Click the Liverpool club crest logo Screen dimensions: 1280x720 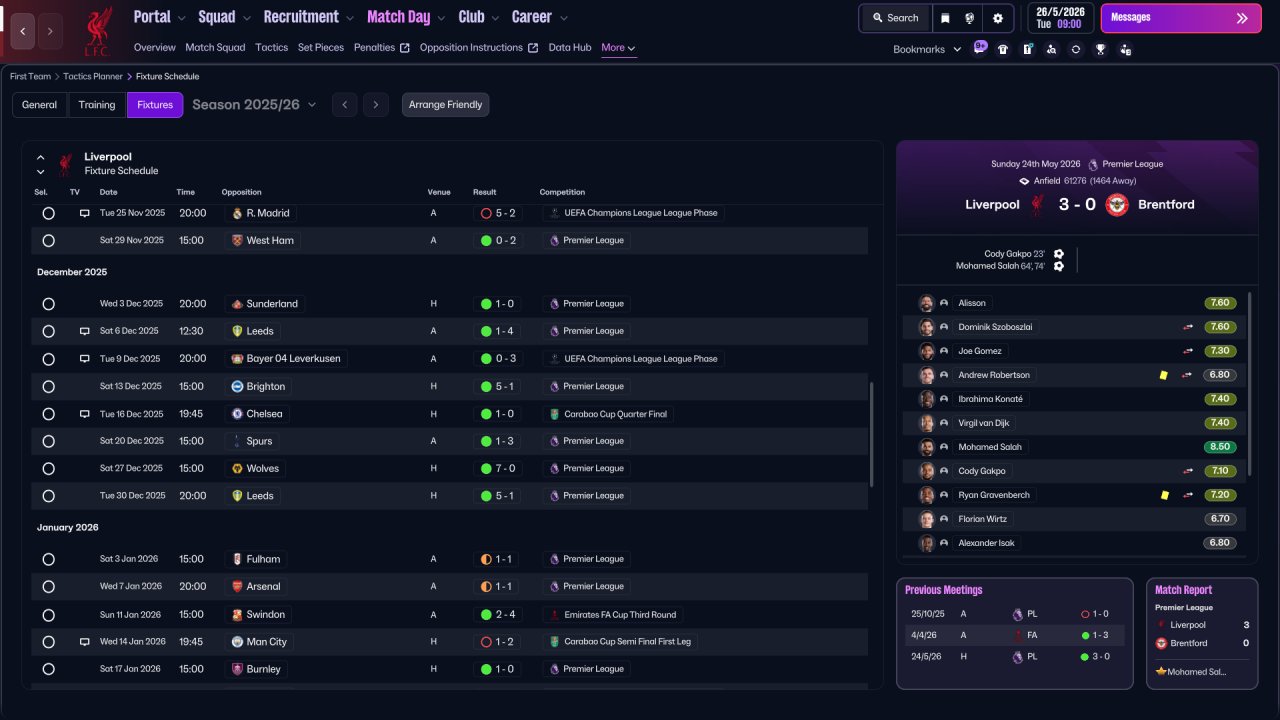[x=97, y=31]
